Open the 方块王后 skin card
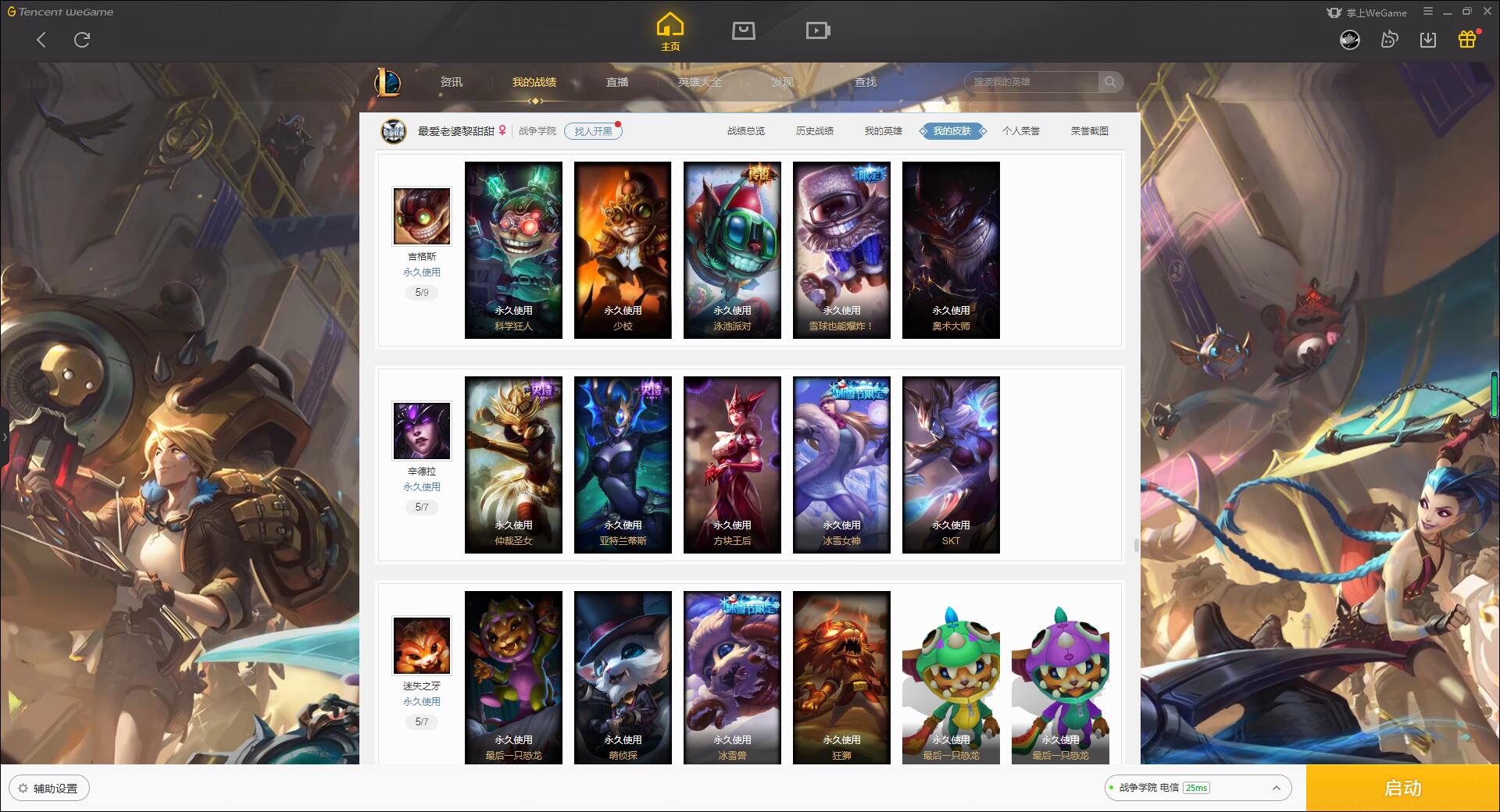 [732, 465]
